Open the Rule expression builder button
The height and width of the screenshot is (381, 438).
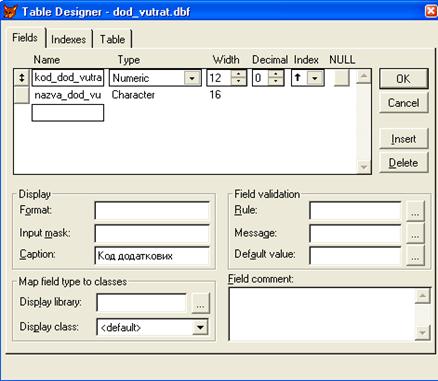click(x=415, y=211)
